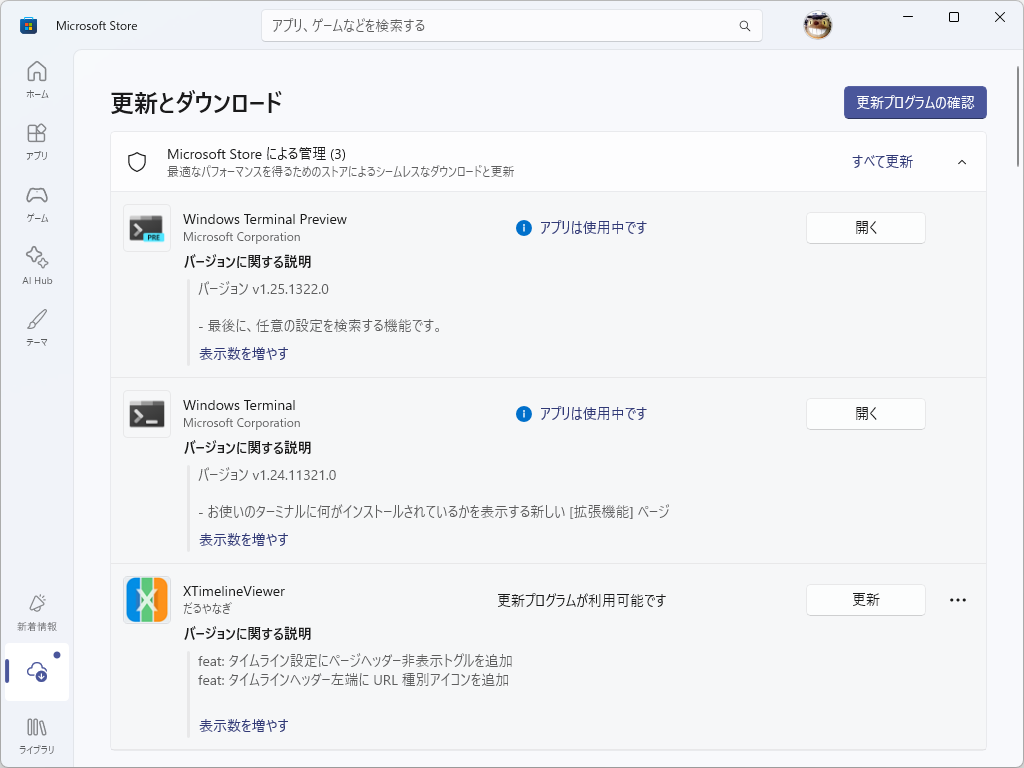Click アプリは使用中です link for Windows Terminal

coord(593,414)
